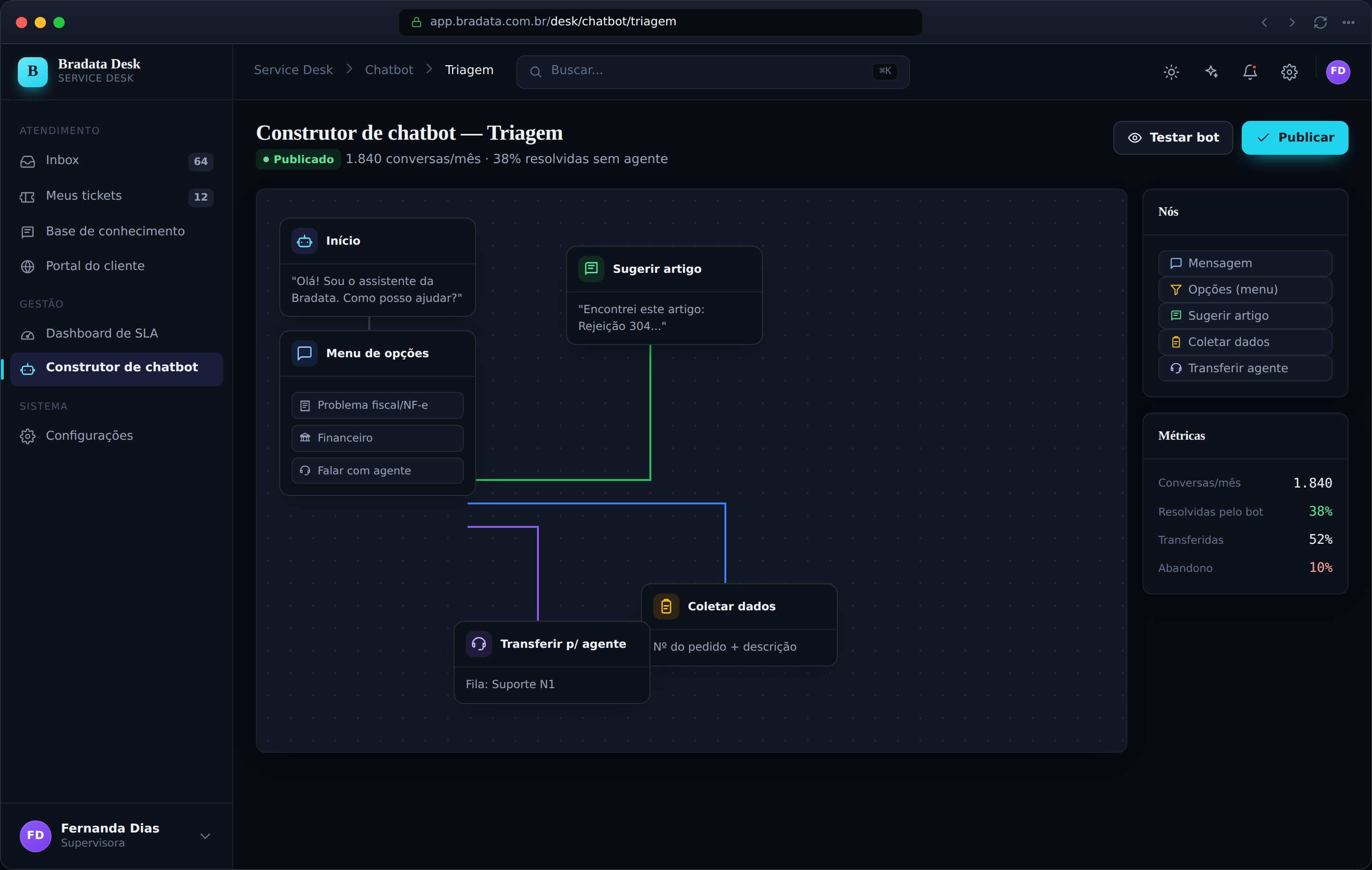
Task: Select the Sugerir artigo node message text
Action: (641, 317)
